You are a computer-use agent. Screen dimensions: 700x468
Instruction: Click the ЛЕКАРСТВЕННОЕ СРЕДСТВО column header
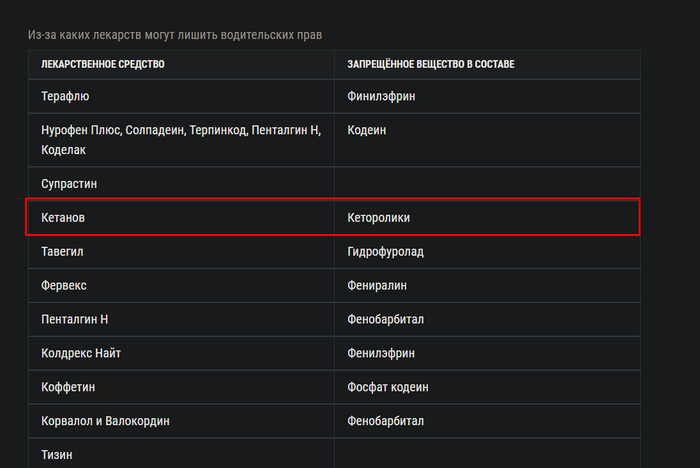pos(103,64)
